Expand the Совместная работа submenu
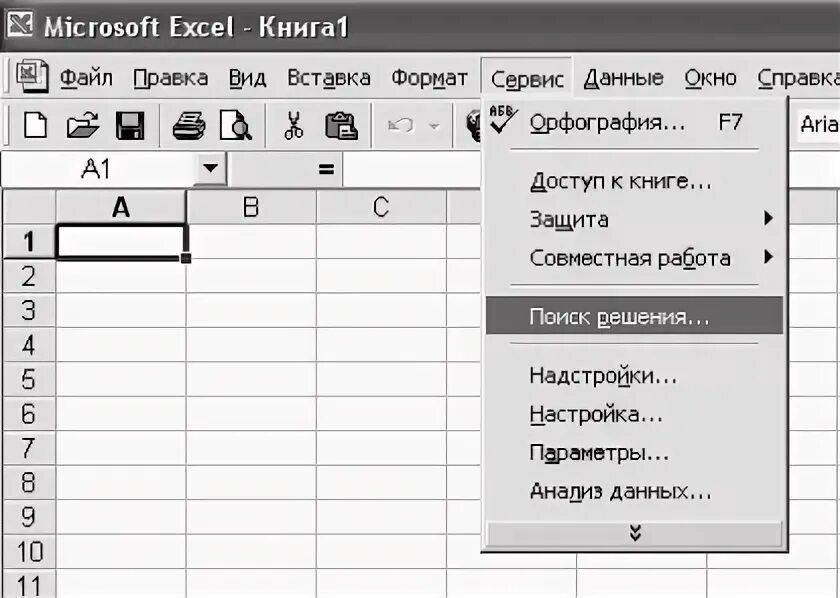This screenshot has width=840, height=598. pos(768,257)
